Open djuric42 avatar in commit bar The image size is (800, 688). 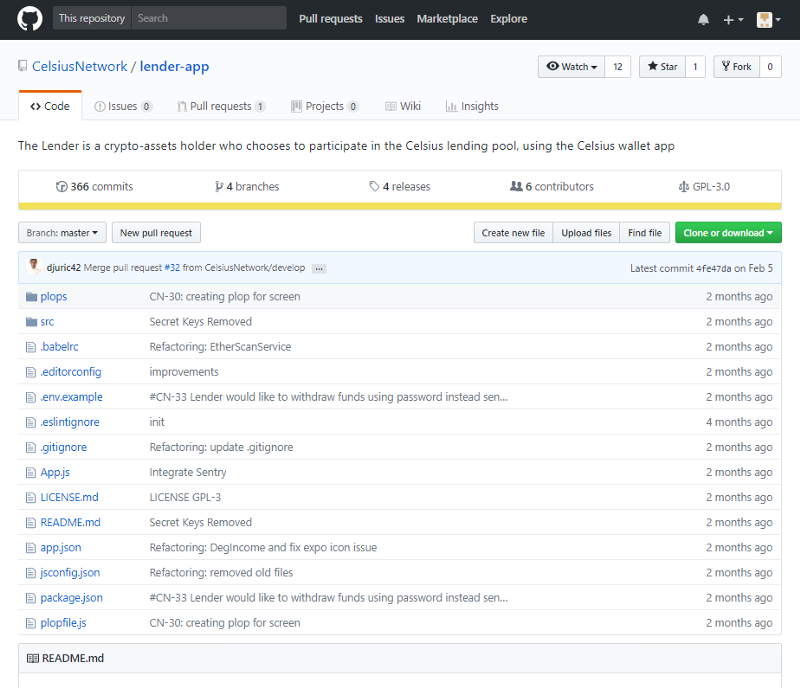click(x=34, y=266)
